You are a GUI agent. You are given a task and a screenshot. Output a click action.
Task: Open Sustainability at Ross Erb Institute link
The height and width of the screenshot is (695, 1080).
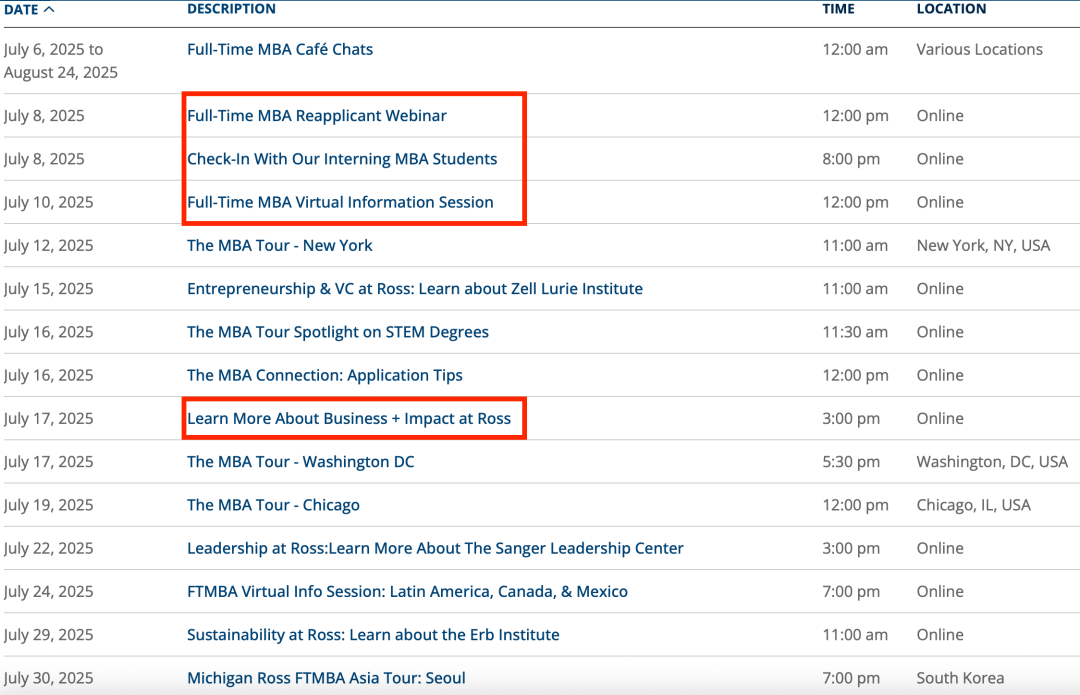[373, 635]
